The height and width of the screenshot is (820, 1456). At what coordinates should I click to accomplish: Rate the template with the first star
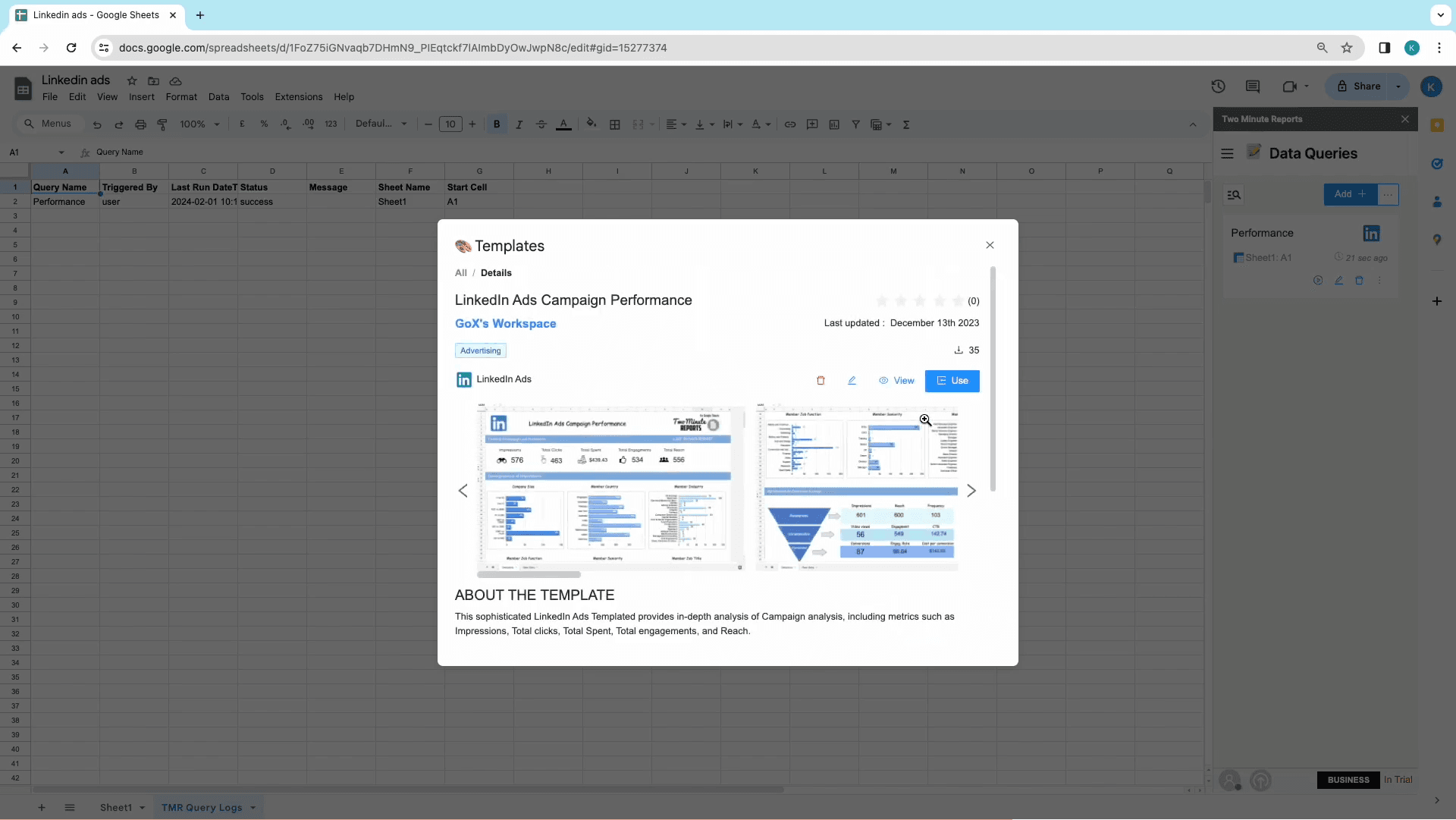coord(882,301)
